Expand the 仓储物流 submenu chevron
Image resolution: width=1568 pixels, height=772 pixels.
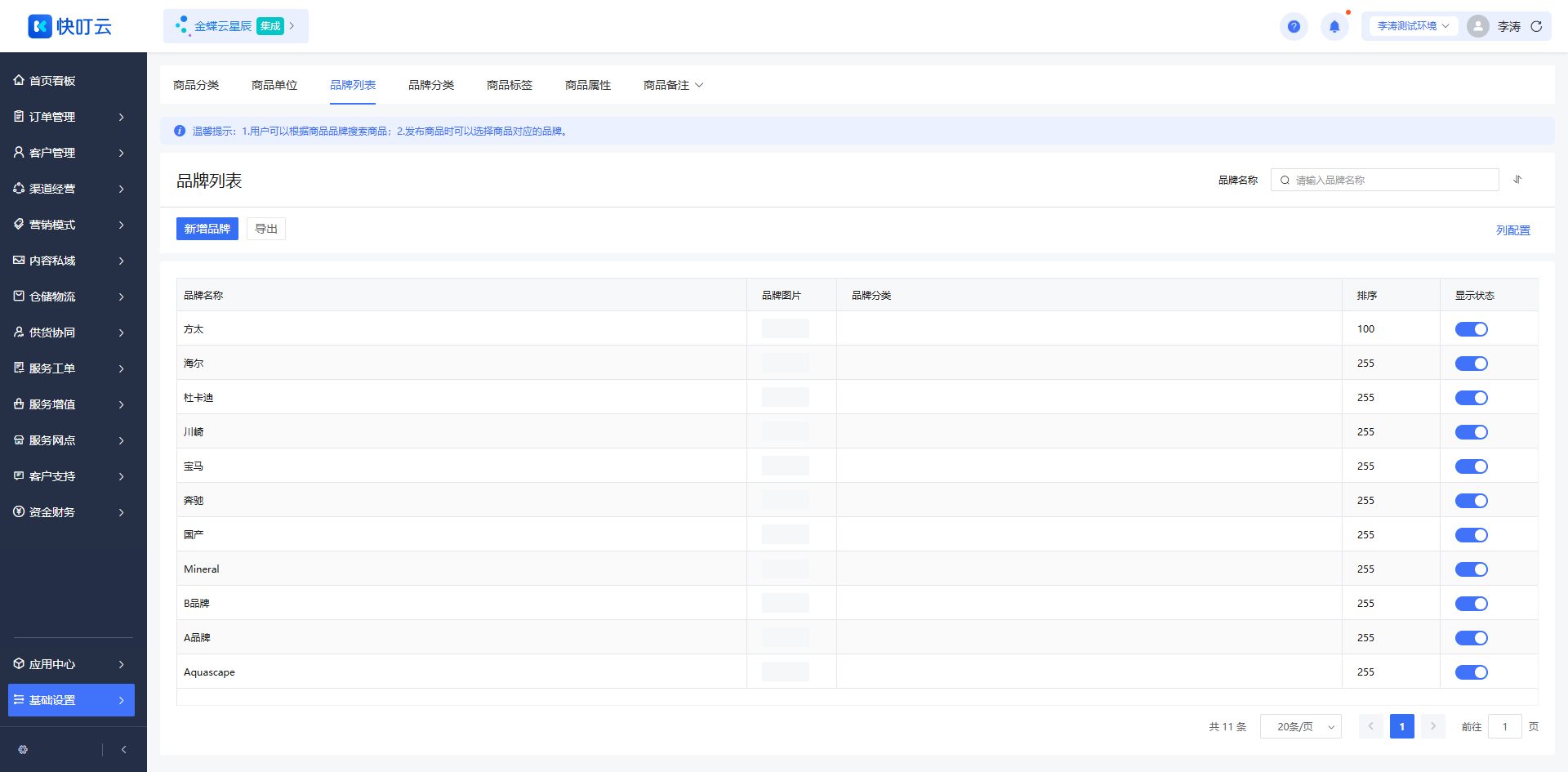(121, 297)
